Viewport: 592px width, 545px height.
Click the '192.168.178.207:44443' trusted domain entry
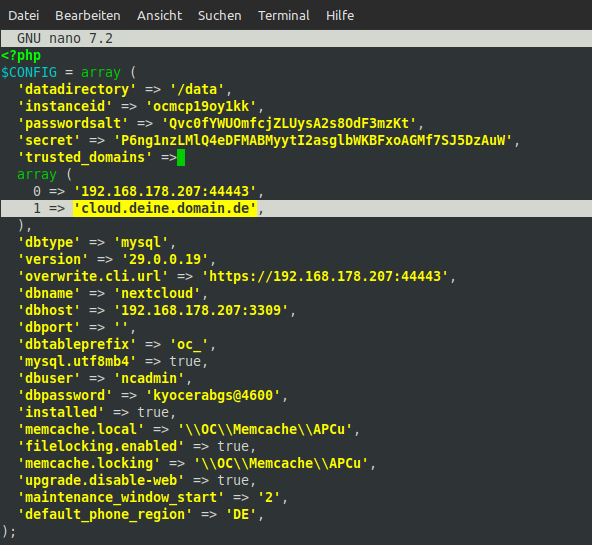165,191
